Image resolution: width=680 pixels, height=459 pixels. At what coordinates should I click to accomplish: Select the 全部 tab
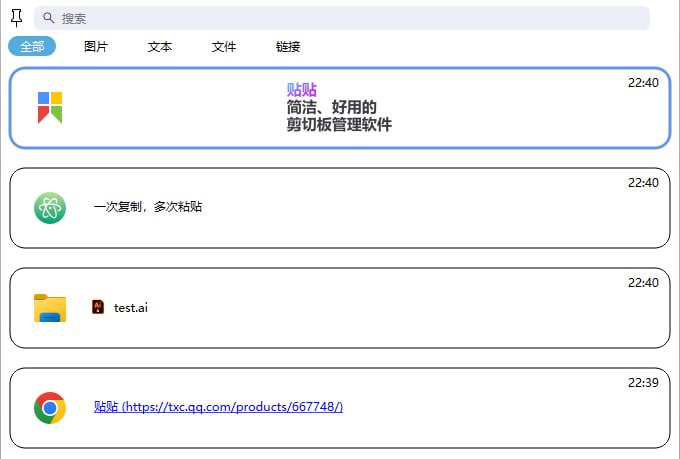click(x=32, y=46)
